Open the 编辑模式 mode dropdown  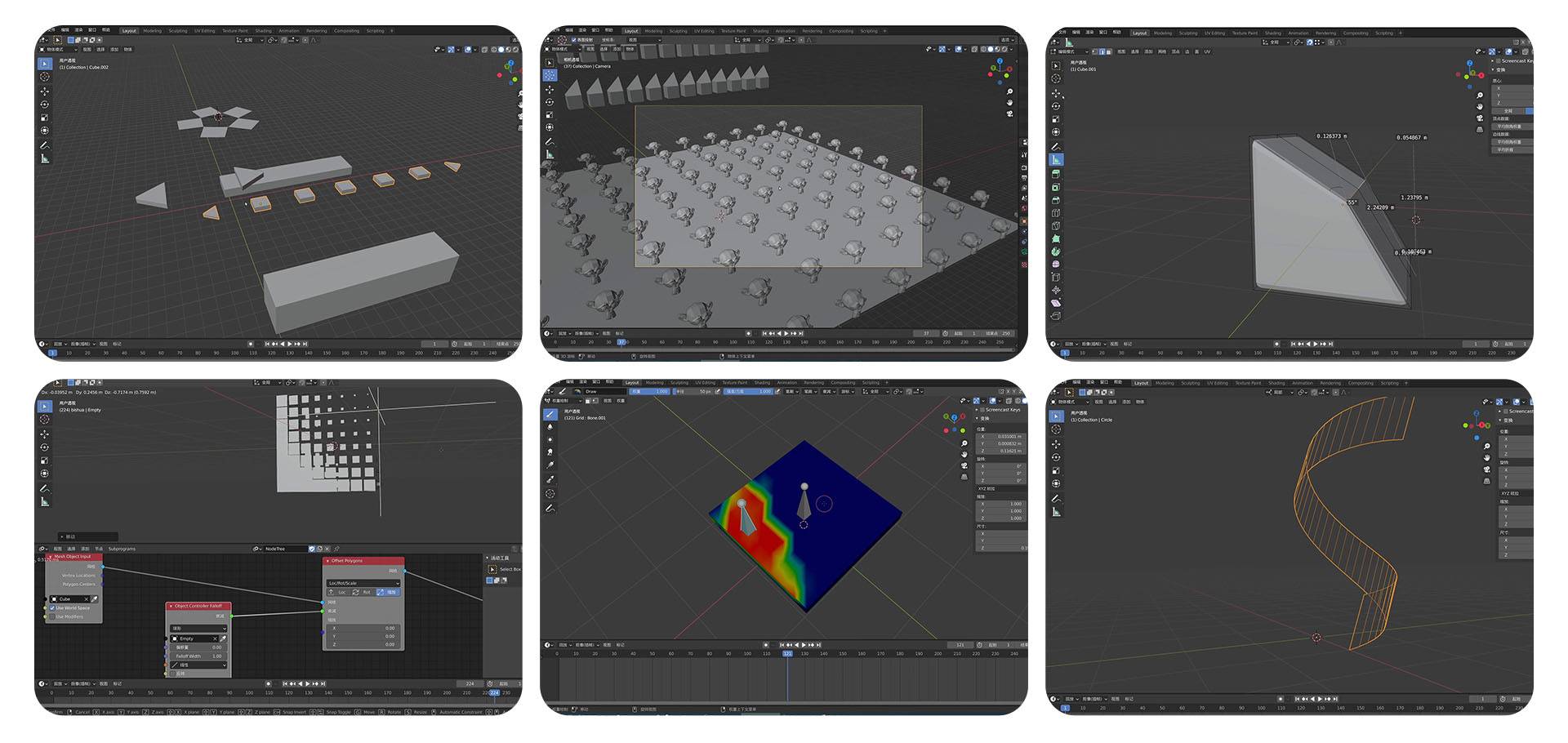[1070, 51]
